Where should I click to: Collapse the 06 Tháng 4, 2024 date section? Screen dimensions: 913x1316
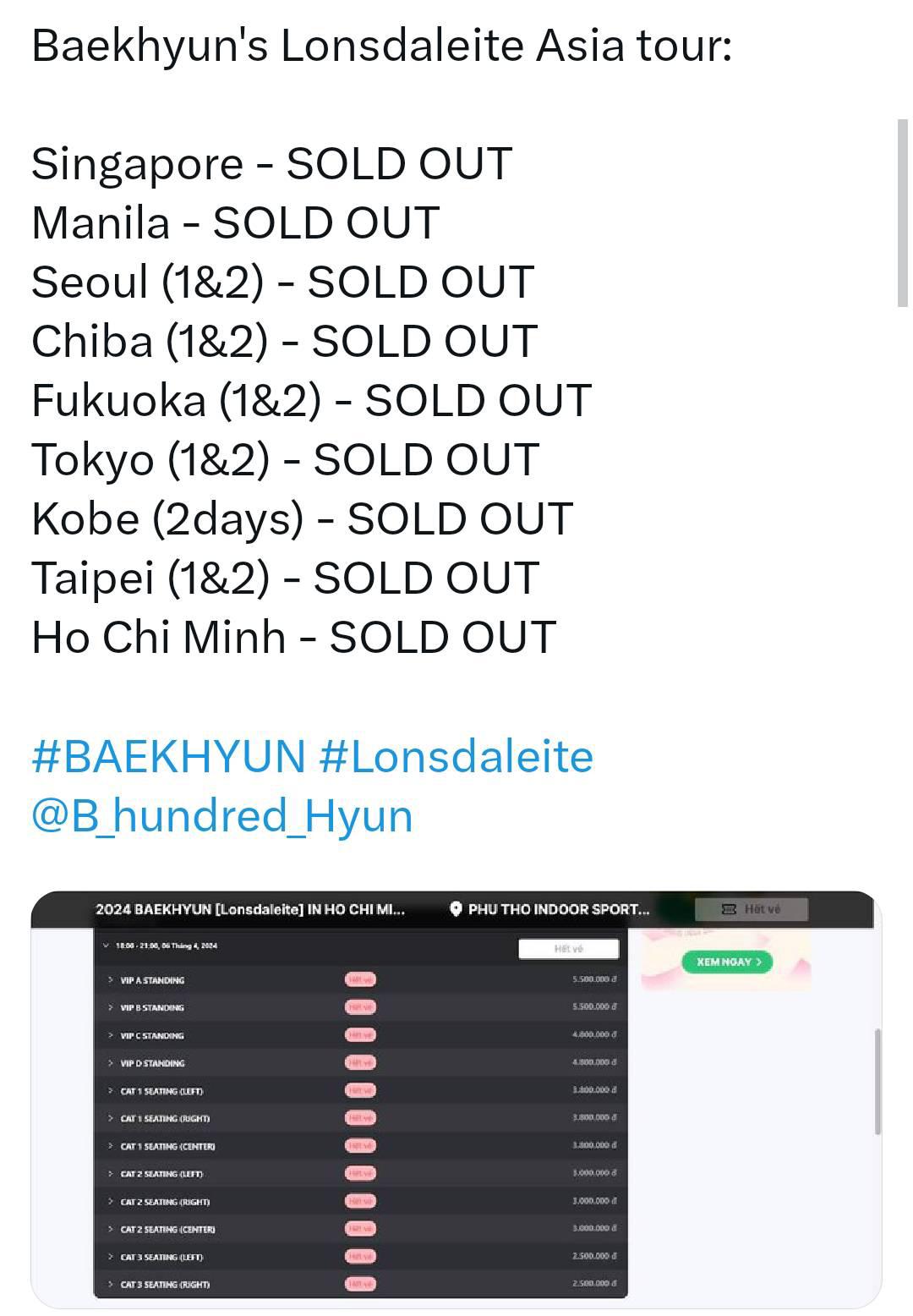(x=106, y=946)
